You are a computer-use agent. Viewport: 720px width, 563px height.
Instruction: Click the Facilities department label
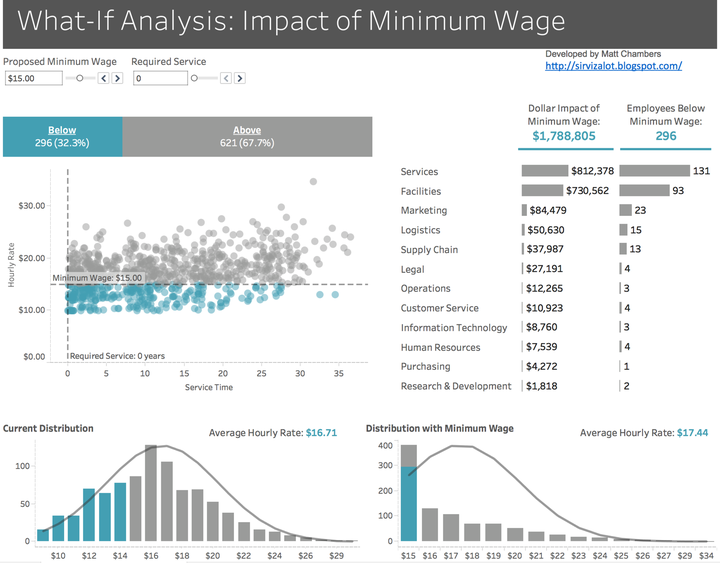coord(421,191)
